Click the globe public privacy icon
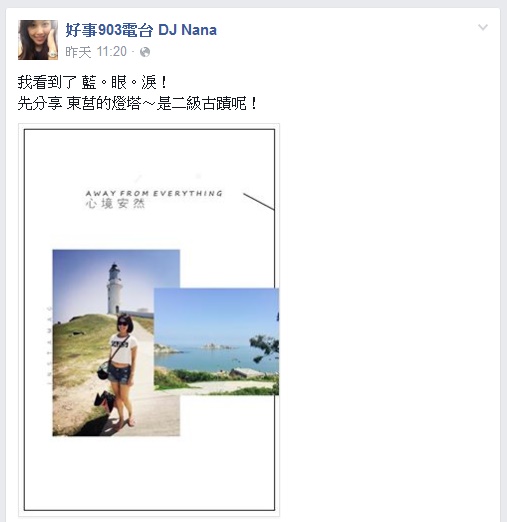This screenshot has height=522, width=507. tap(145, 52)
